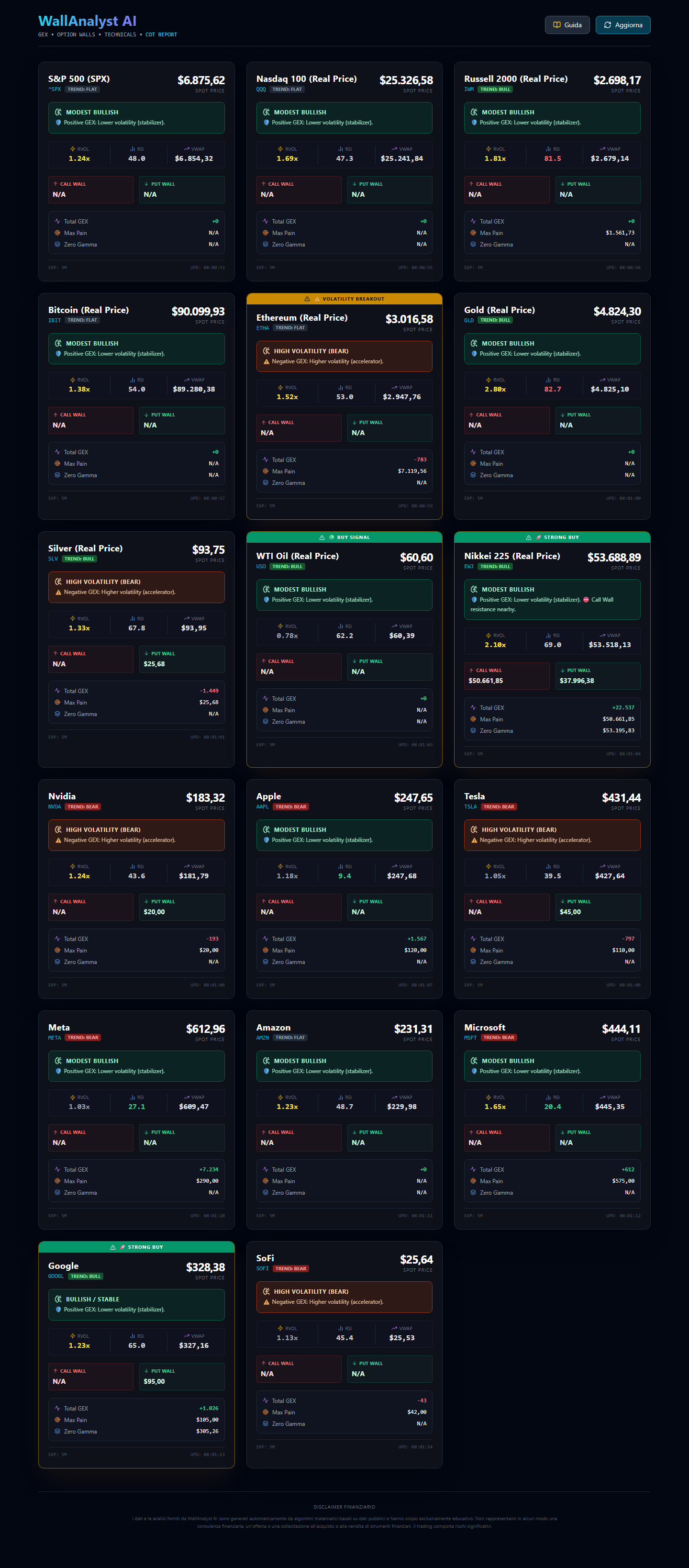This screenshot has height=1568, width=689.
Task: Click the MSFT ticker label on Microsoft card
Action: pyautogui.click(x=470, y=1038)
